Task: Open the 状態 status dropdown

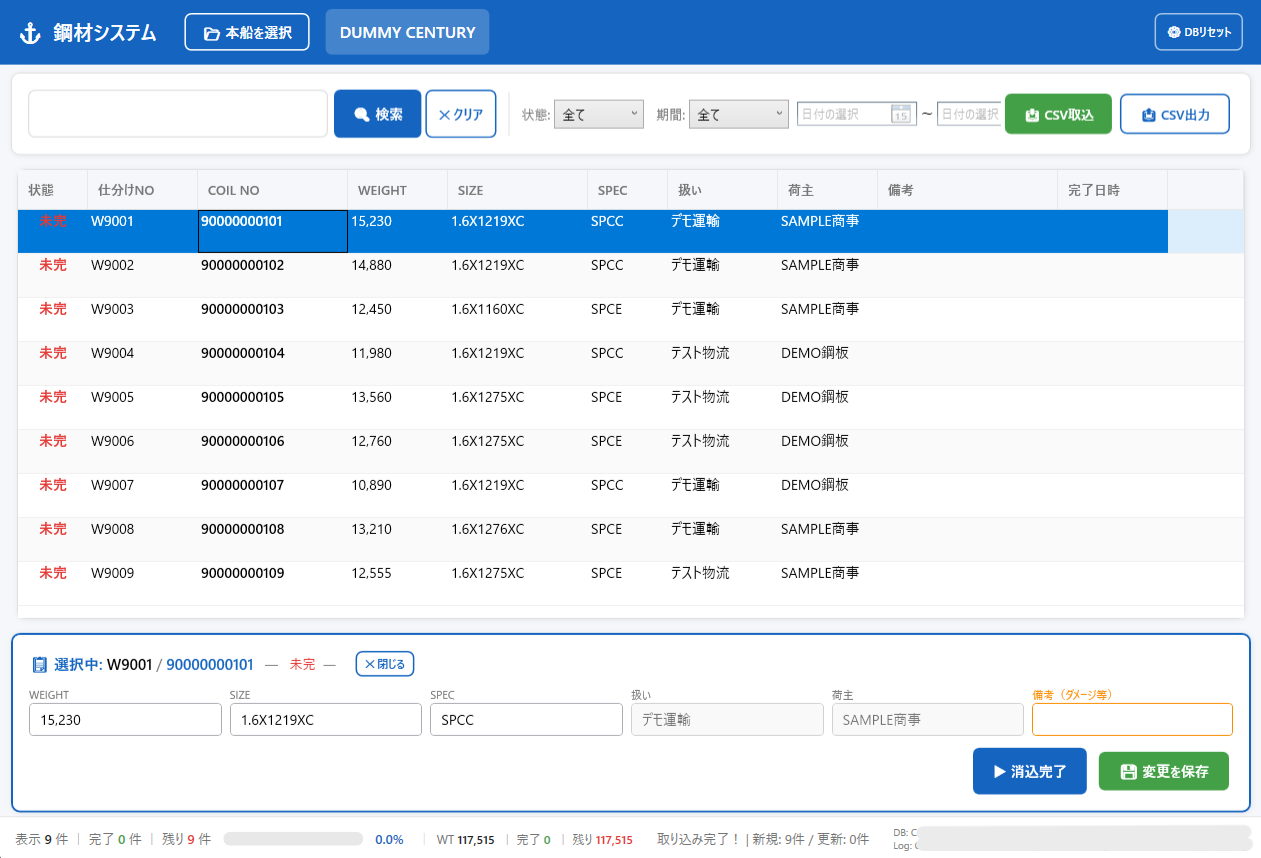Action: [598, 114]
